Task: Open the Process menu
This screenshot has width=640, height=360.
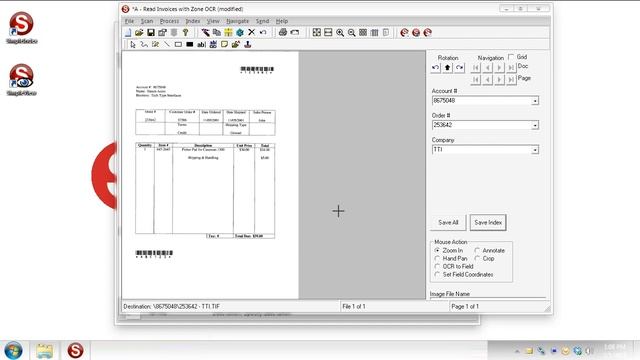Action: 169,21
